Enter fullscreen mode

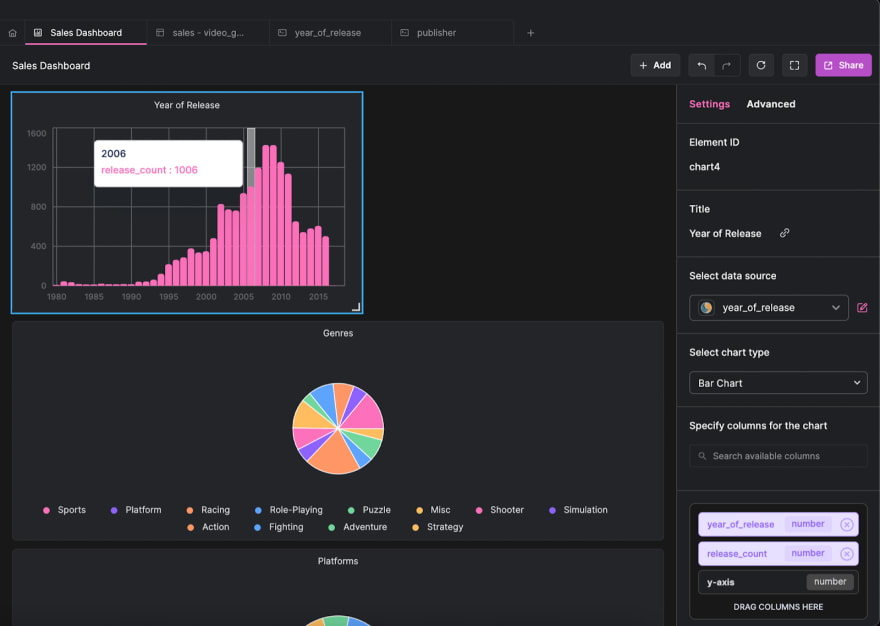794,65
